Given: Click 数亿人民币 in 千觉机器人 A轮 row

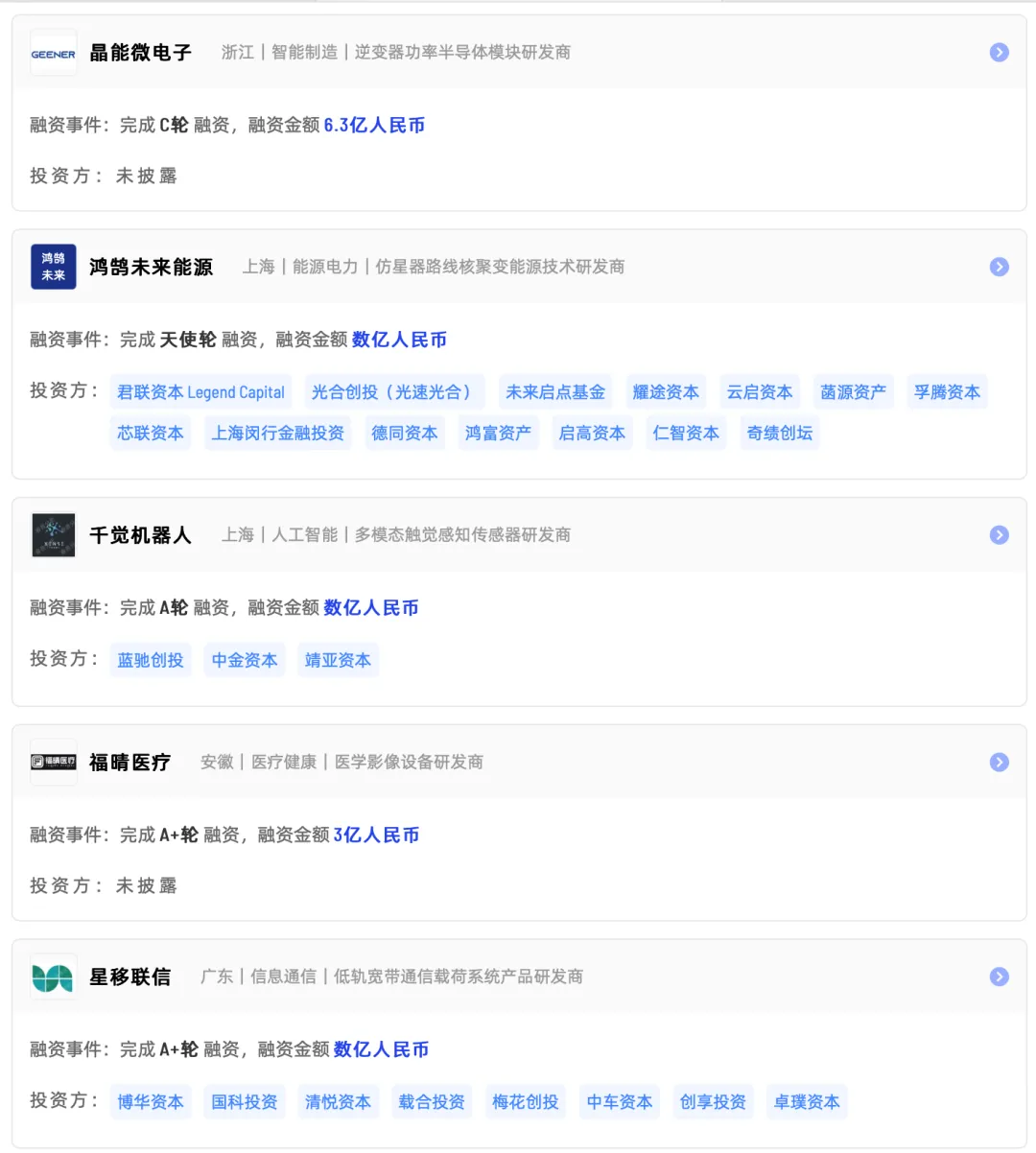Looking at the screenshot, I should click(x=371, y=608).
